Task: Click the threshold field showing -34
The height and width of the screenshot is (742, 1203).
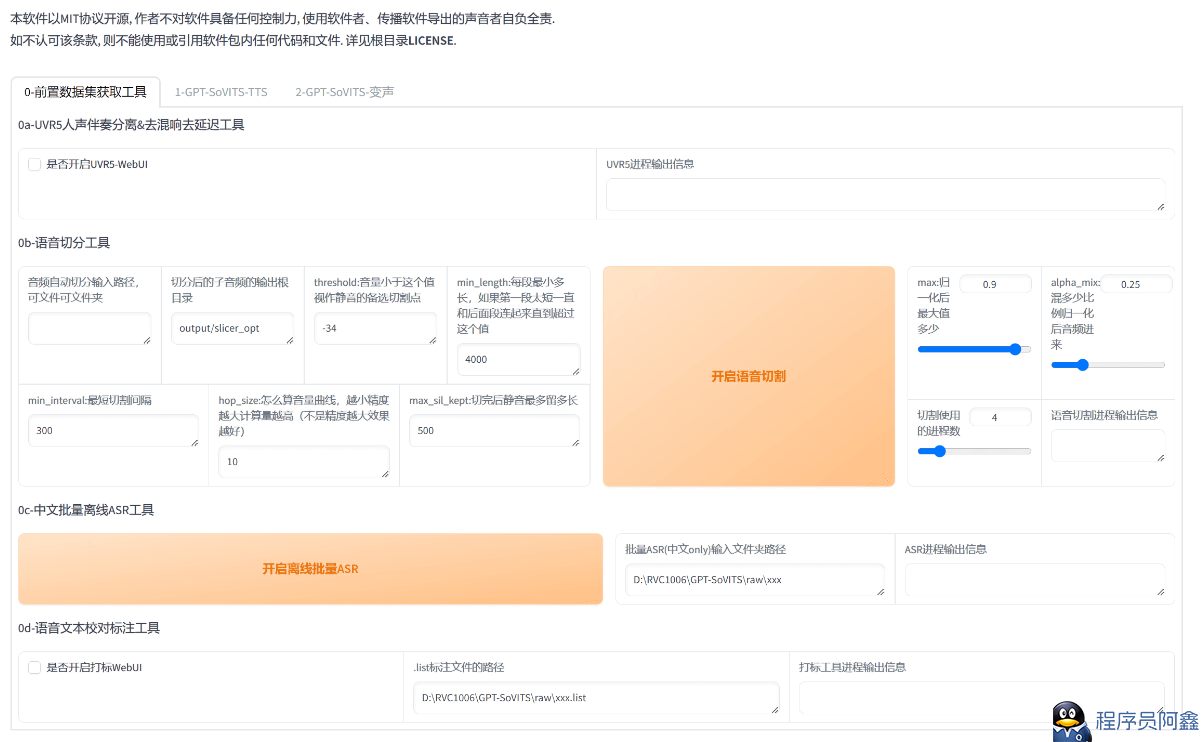Action: [x=375, y=329]
